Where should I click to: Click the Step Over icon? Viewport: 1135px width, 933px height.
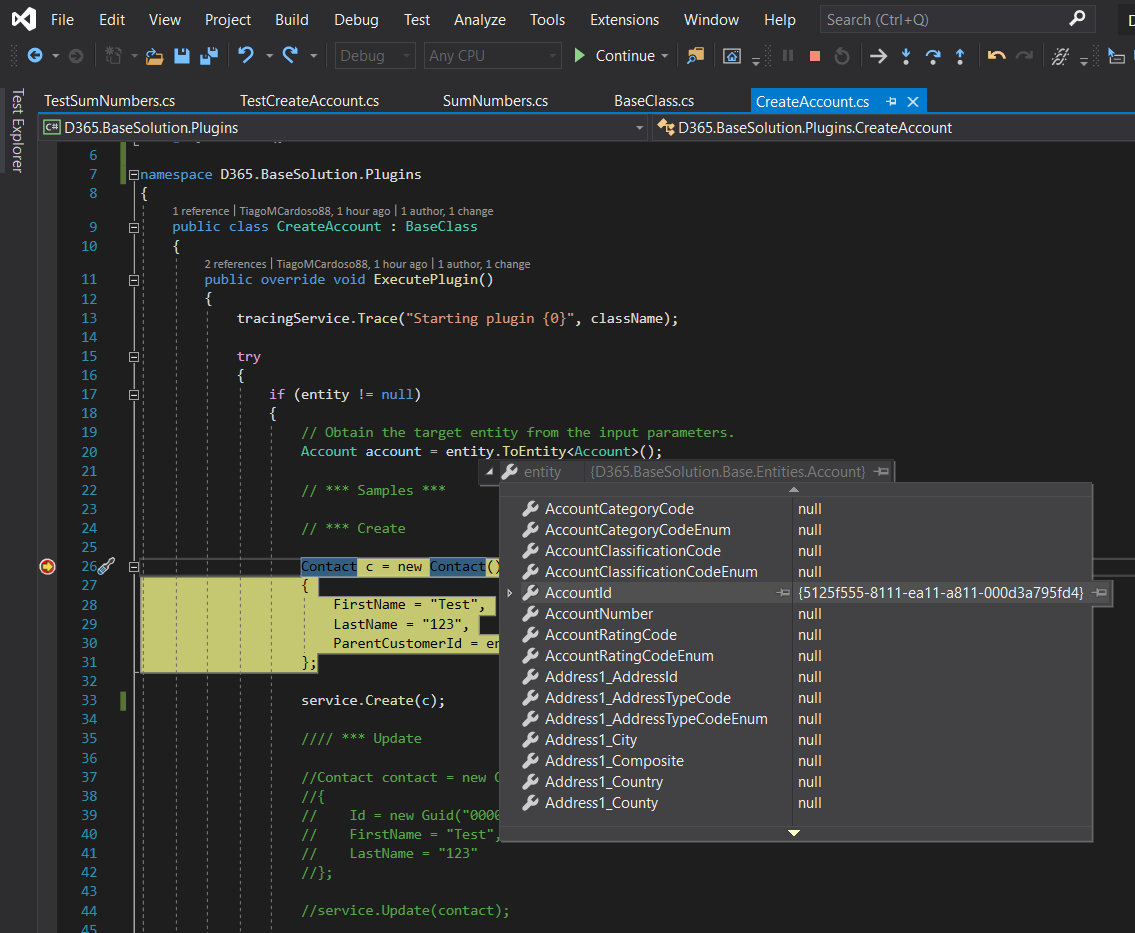click(x=933, y=56)
